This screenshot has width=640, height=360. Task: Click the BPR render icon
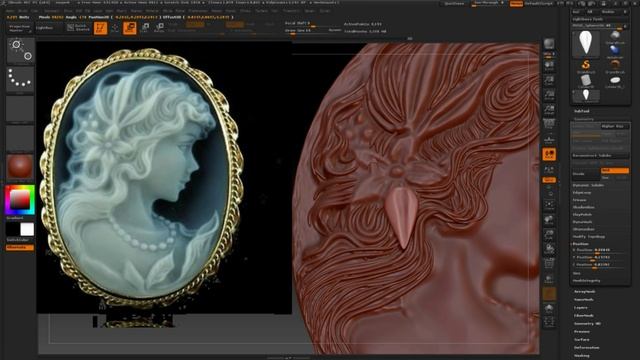point(549,44)
